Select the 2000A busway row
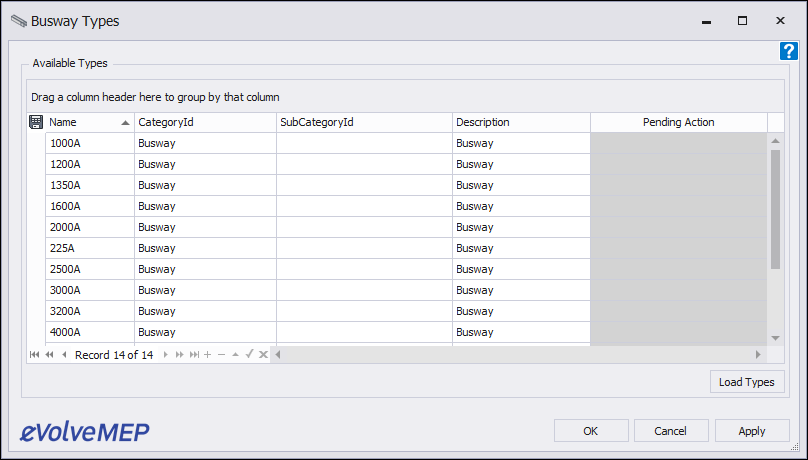 (406, 227)
